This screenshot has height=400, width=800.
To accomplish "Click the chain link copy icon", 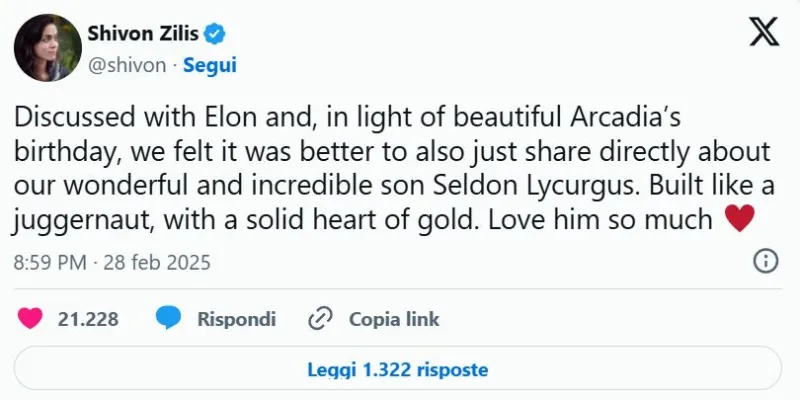I will pyautogui.click(x=320, y=319).
